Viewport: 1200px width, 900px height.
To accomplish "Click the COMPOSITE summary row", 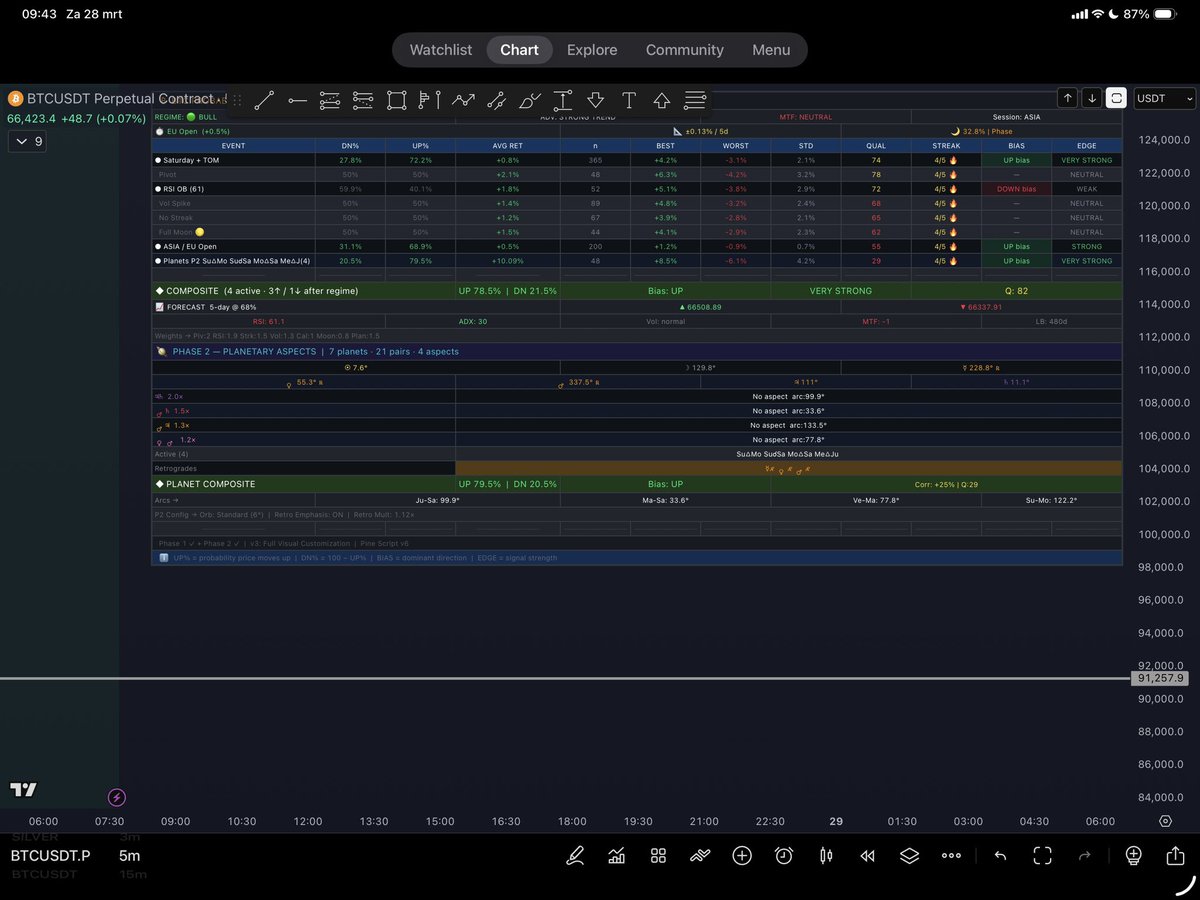I will point(637,291).
